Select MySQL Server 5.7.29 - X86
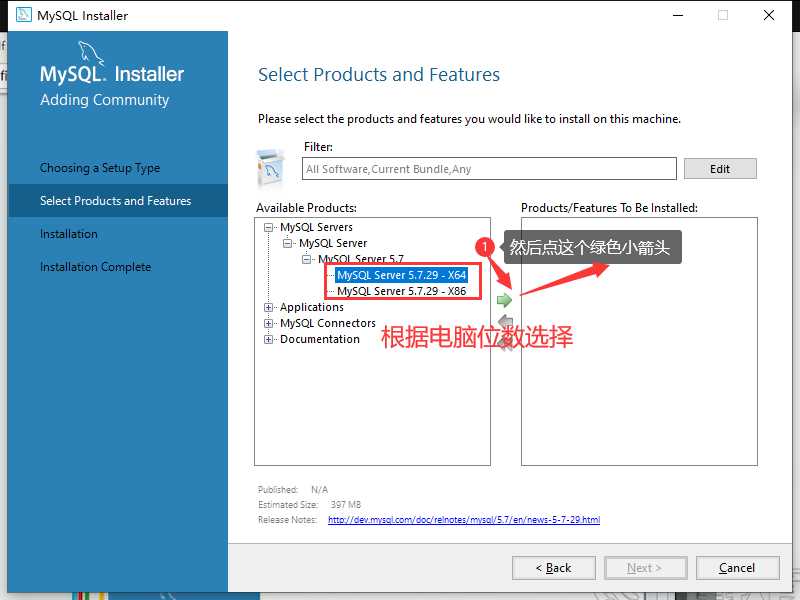800x600 pixels. point(402,291)
